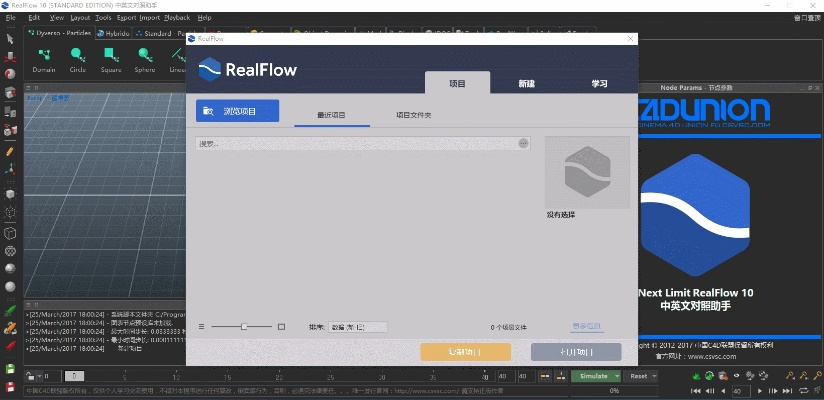Click the grey button at dialog bottom
The height and width of the screenshot is (400, 824).
[576, 352]
